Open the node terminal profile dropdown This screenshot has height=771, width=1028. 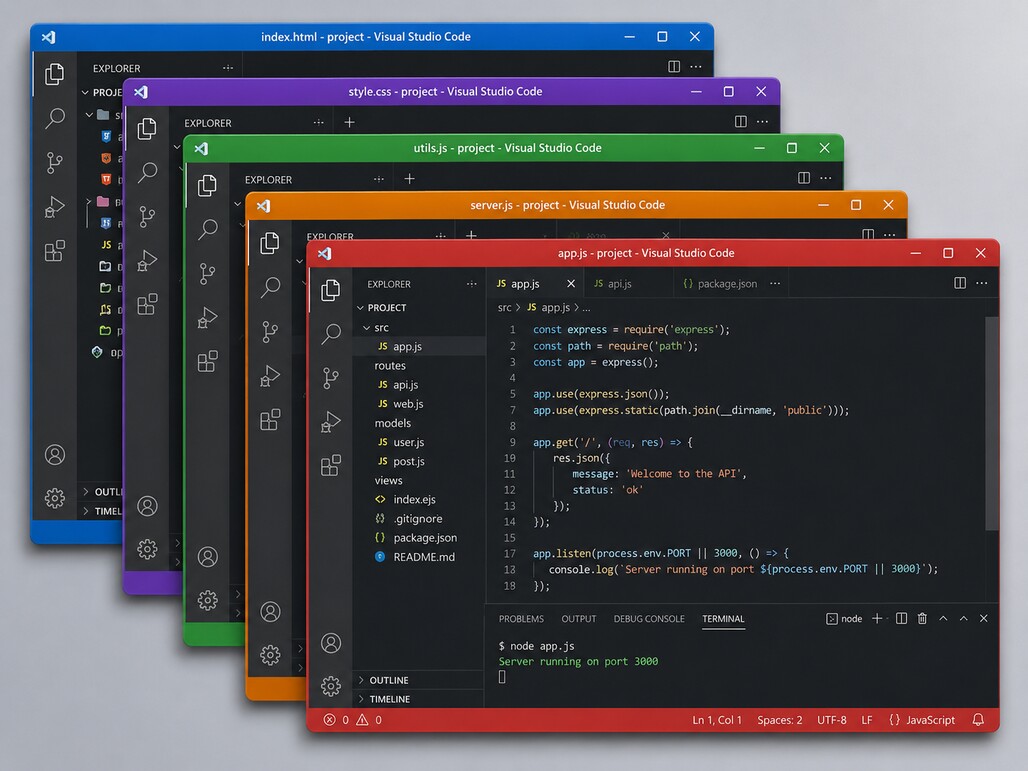844,618
